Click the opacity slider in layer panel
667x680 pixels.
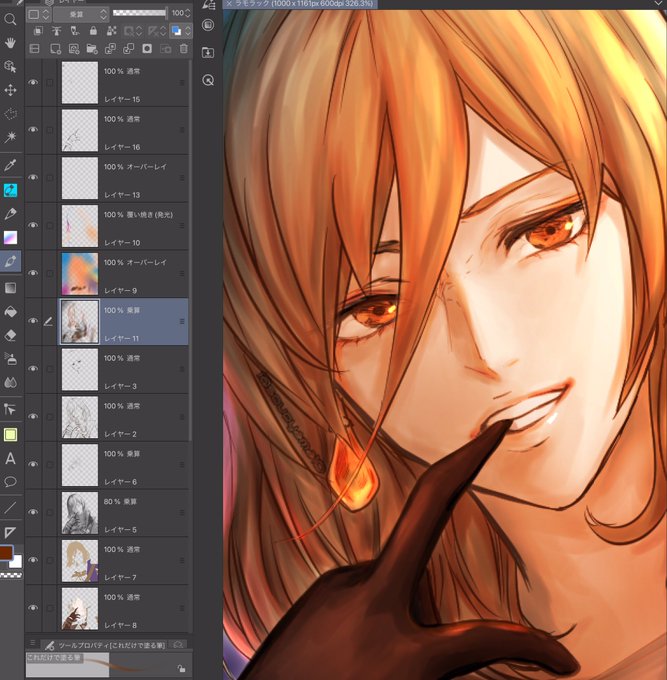point(139,13)
